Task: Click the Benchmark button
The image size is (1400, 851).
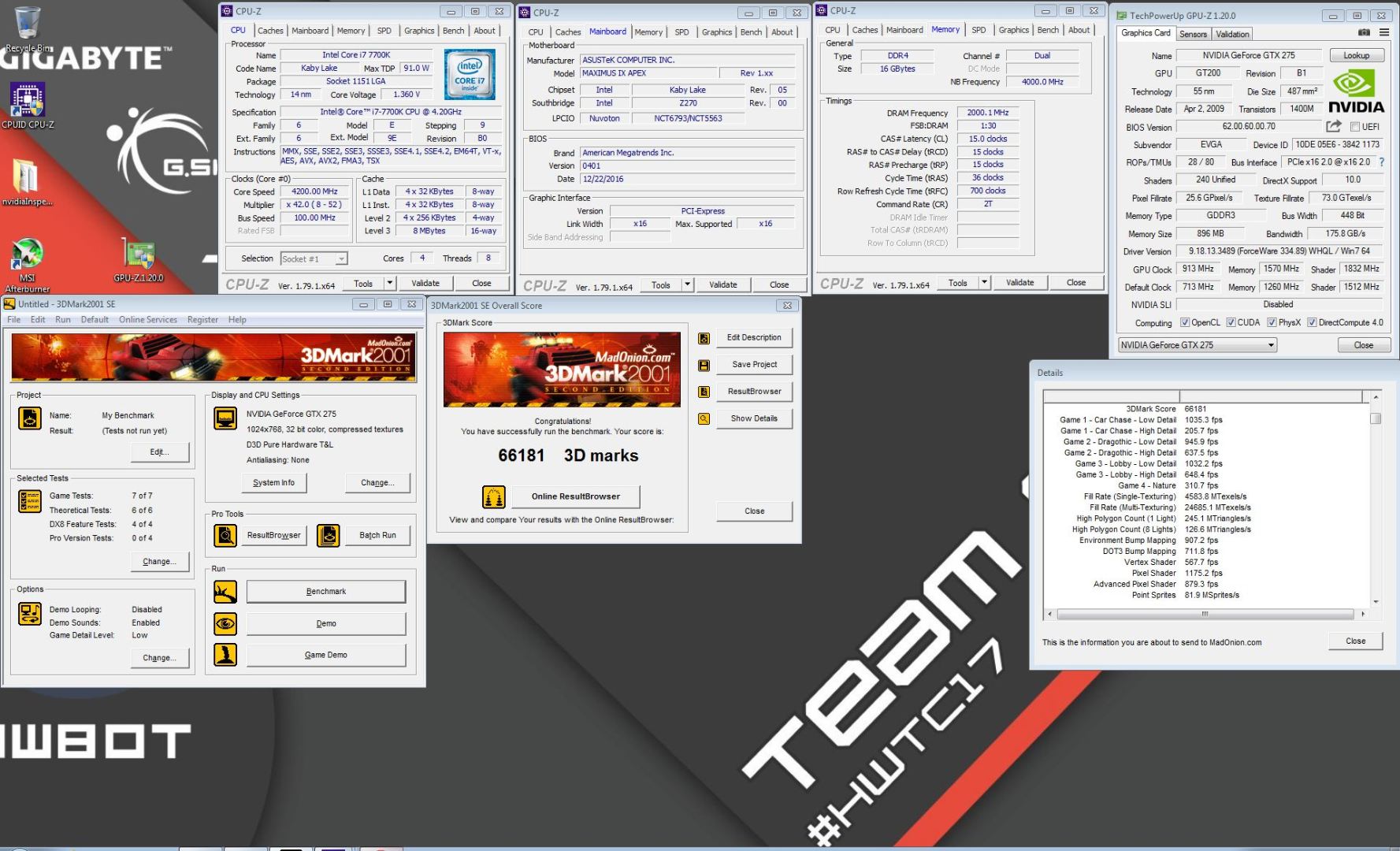Action: 326,592
